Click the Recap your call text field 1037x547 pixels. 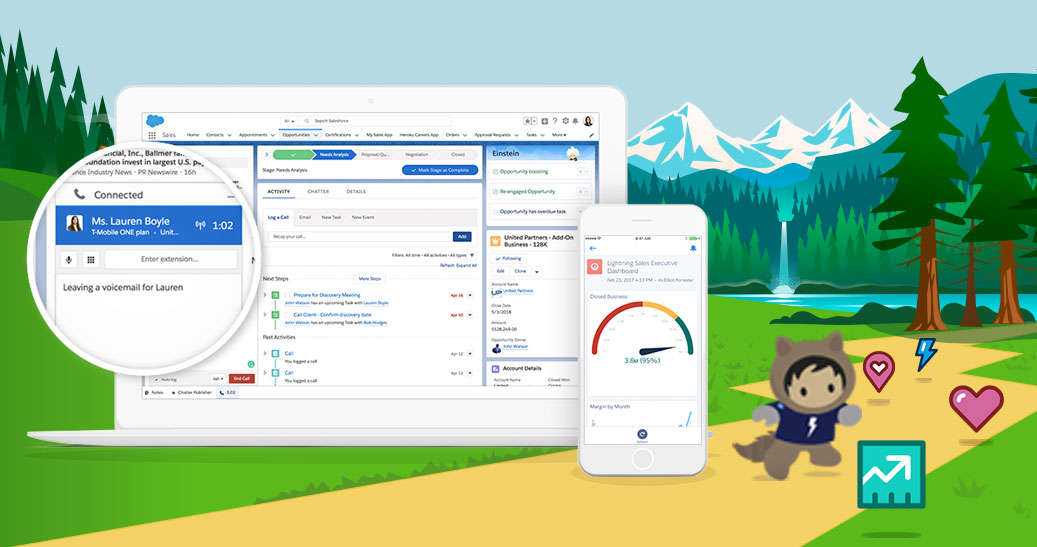(360, 236)
